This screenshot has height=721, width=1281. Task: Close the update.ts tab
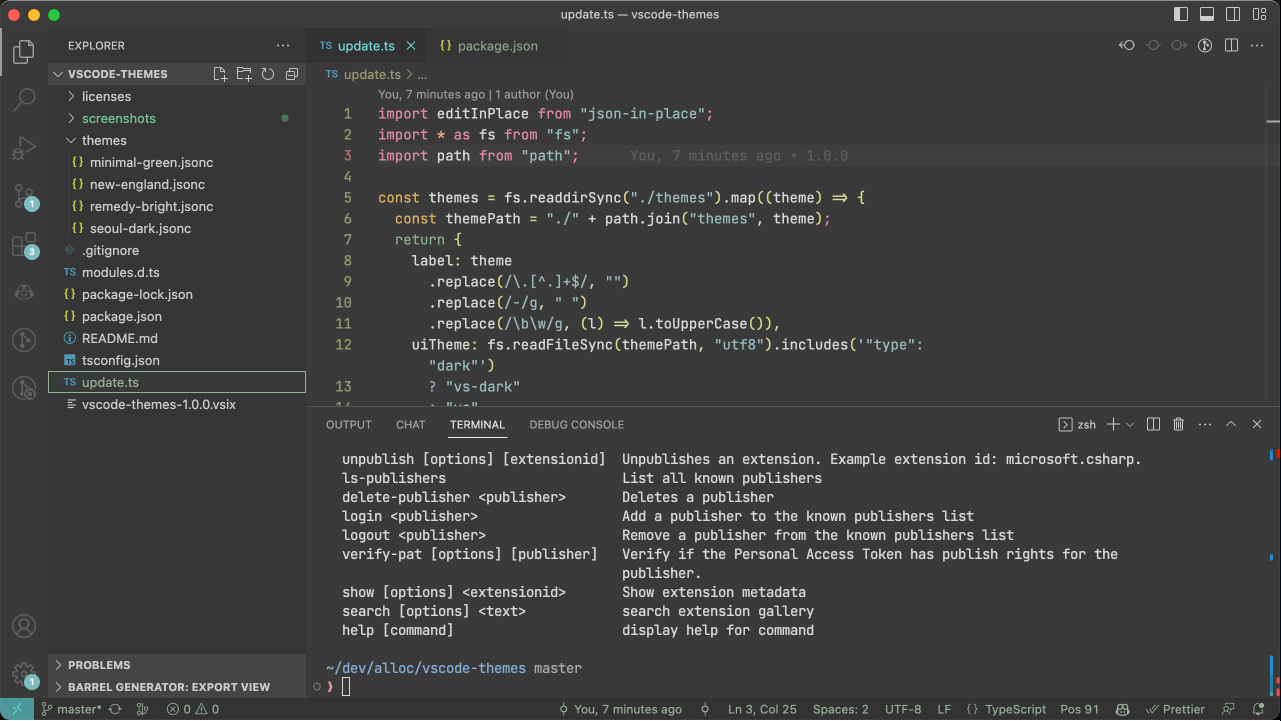(x=411, y=46)
